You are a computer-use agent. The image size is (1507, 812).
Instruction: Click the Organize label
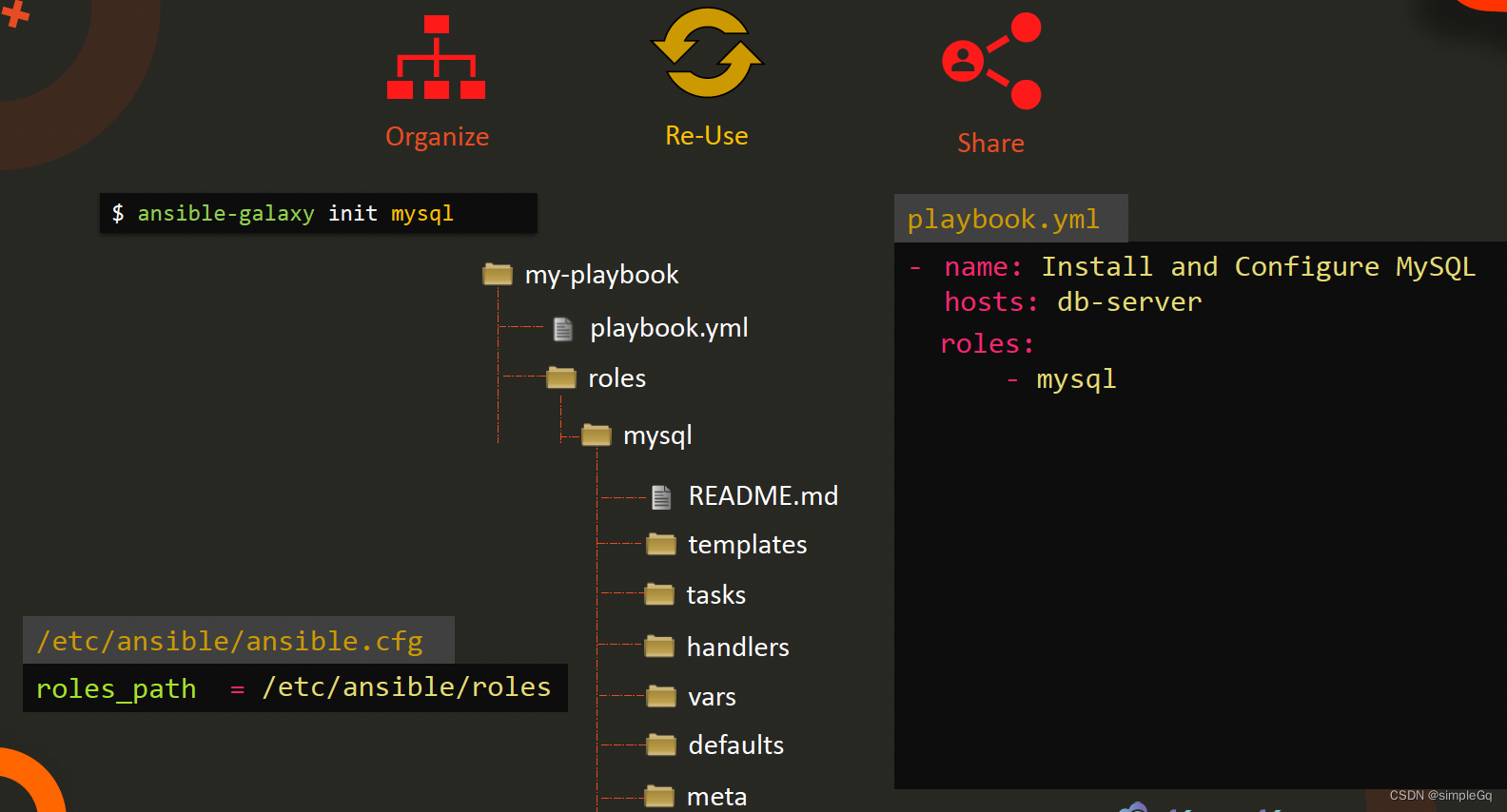(x=438, y=138)
